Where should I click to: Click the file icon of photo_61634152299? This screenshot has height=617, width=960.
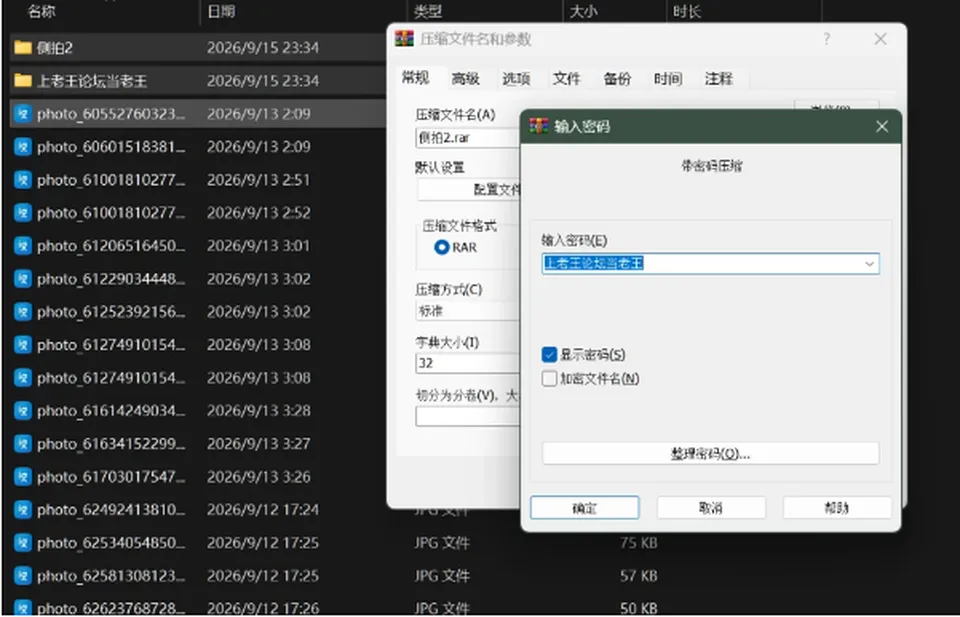23,444
